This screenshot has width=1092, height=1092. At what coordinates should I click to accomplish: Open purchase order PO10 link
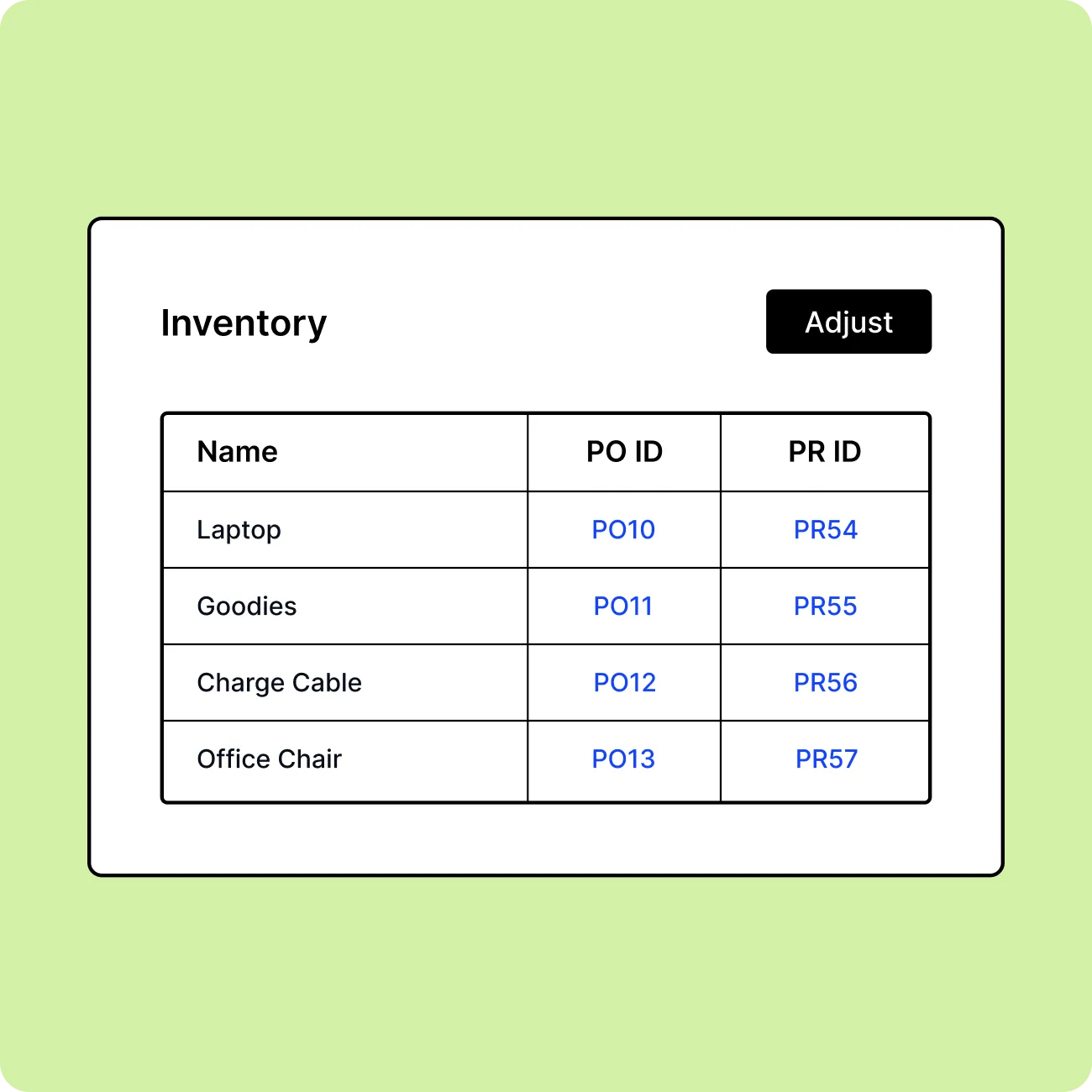[x=623, y=530]
